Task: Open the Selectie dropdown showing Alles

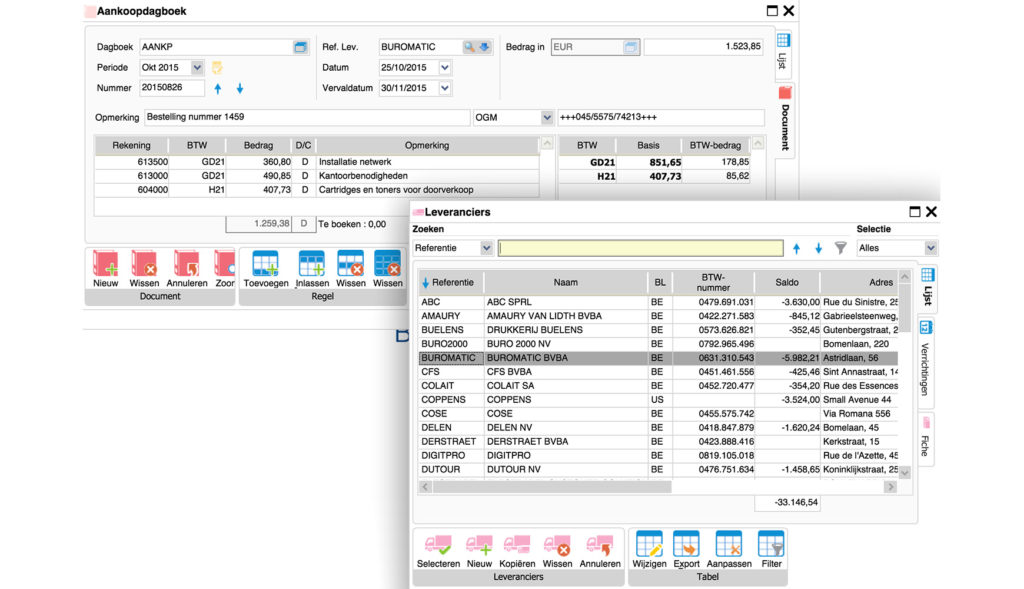Action: coord(931,248)
